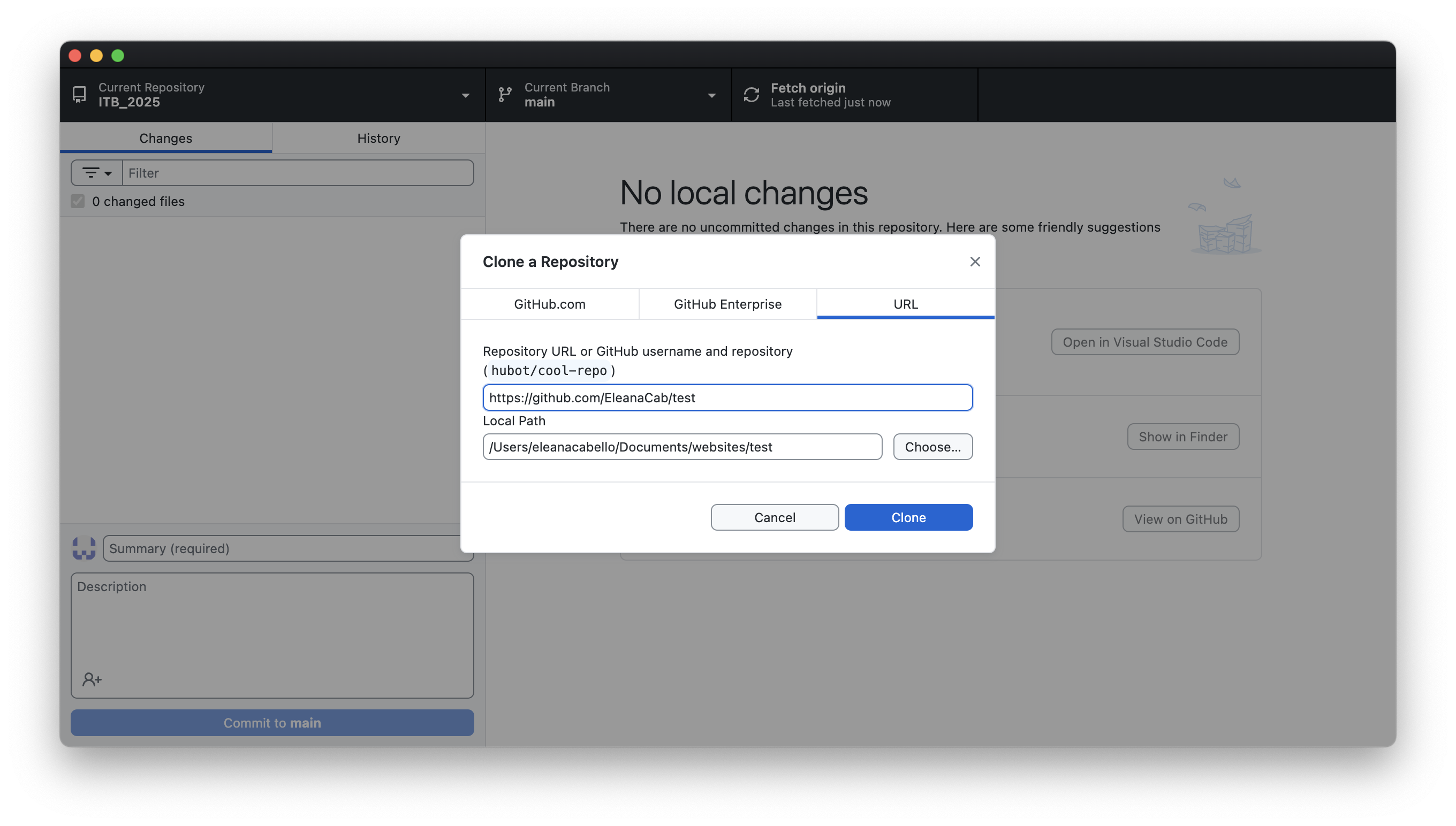
Task: Click Choose... to pick local path
Action: pos(932,447)
